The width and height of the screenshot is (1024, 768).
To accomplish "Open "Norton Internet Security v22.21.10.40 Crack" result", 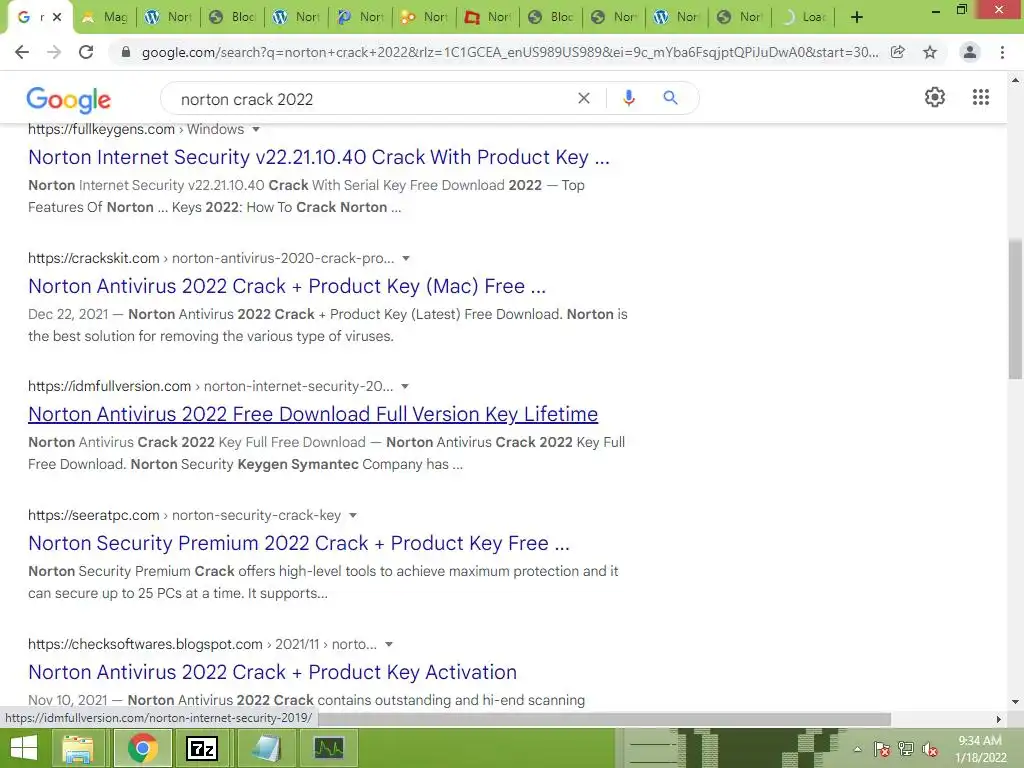I will (319, 157).
